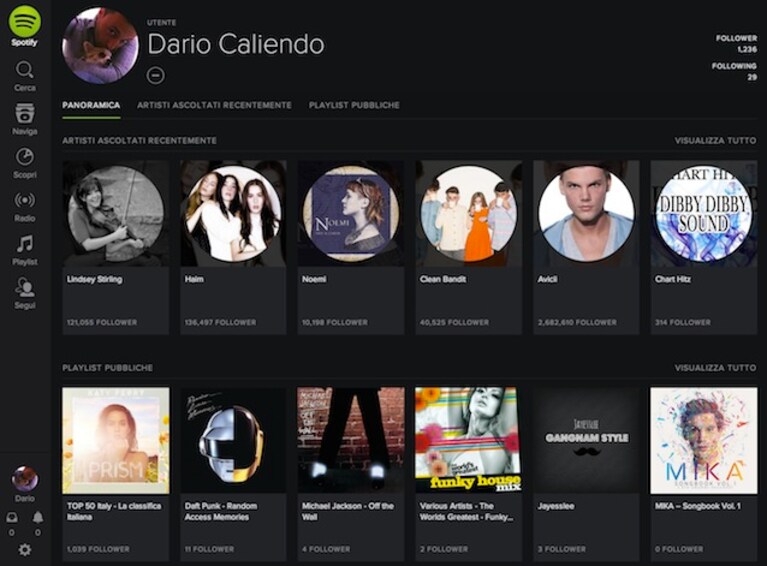Open the inbox icon in sidebar
767x566 pixels.
pyautogui.click(x=12, y=517)
